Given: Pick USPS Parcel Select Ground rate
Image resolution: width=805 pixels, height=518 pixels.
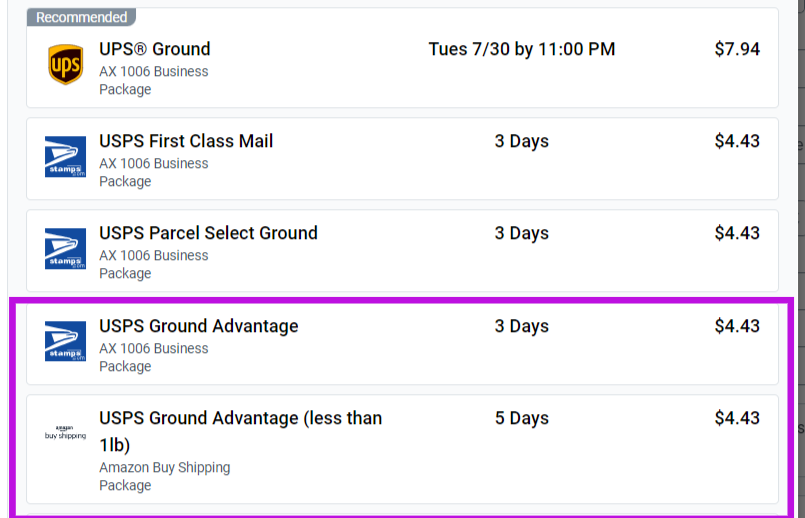Looking at the screenshot, I should tap(208, 233).
